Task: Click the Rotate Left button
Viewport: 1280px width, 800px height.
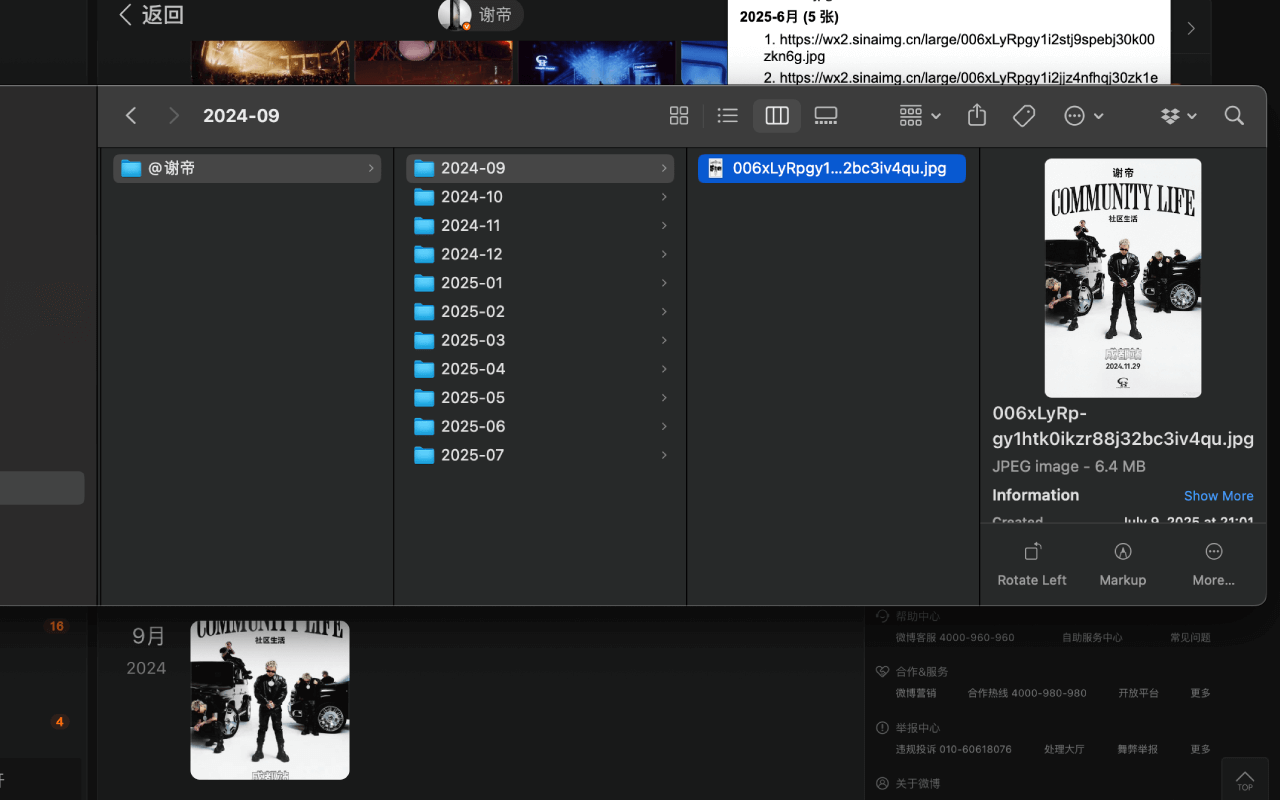Action: (1032, 564)
